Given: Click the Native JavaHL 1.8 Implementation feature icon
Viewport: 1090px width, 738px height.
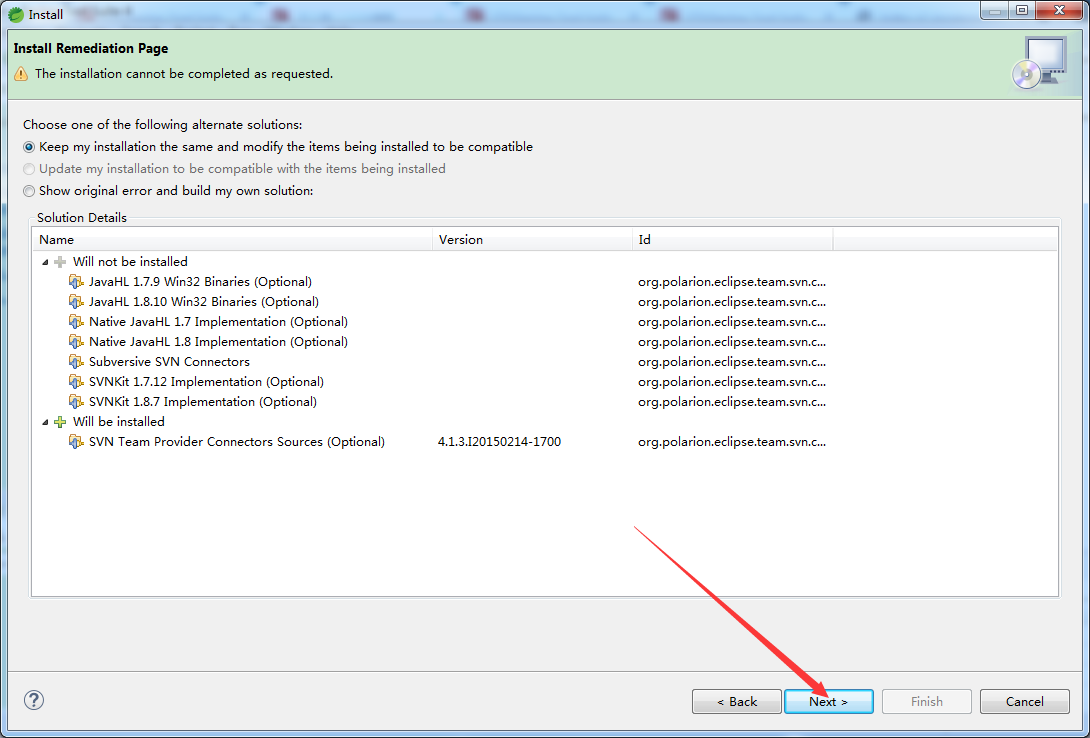Looking at the screenshot, I should 77,341.
